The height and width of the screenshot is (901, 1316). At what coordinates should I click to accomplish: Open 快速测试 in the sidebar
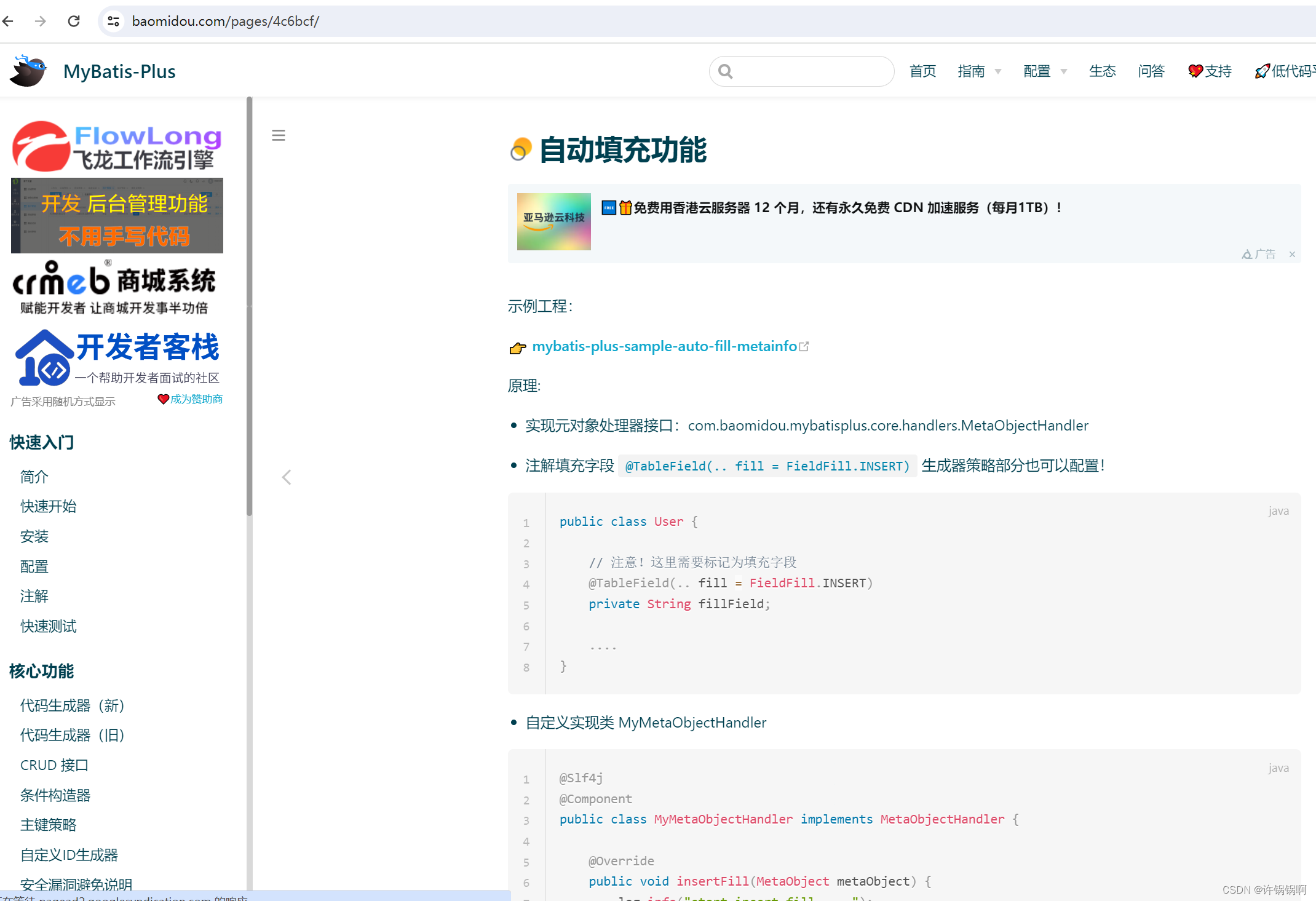pos(49,626)
